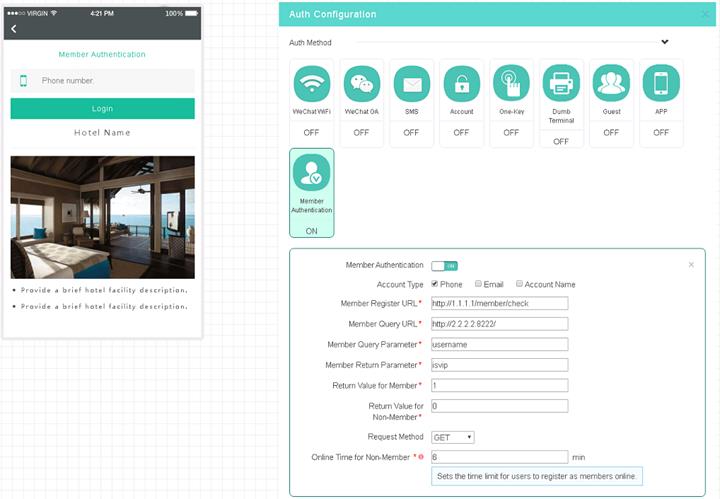Screen dimensions: 720x499
Task: Select the WeChat OA auth method icon
Action: [x=362, y=84]
